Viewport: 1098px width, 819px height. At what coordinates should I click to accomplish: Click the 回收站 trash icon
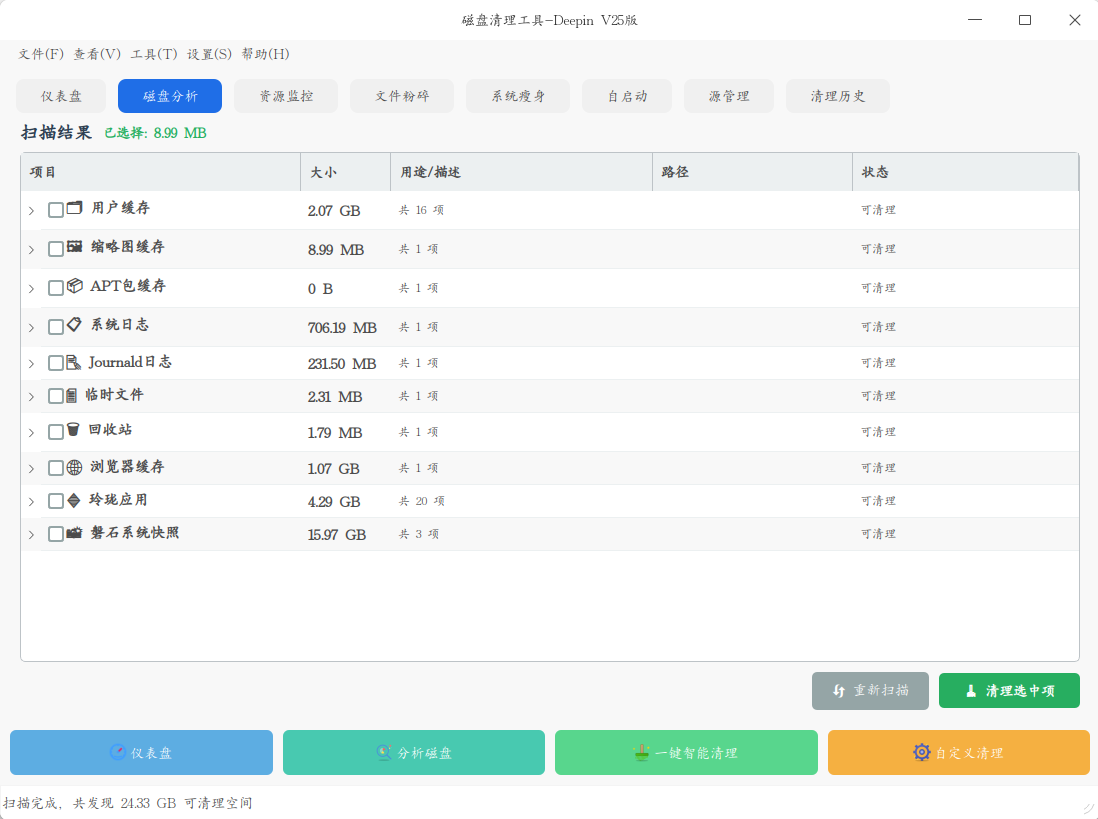[x=73, y=429]
